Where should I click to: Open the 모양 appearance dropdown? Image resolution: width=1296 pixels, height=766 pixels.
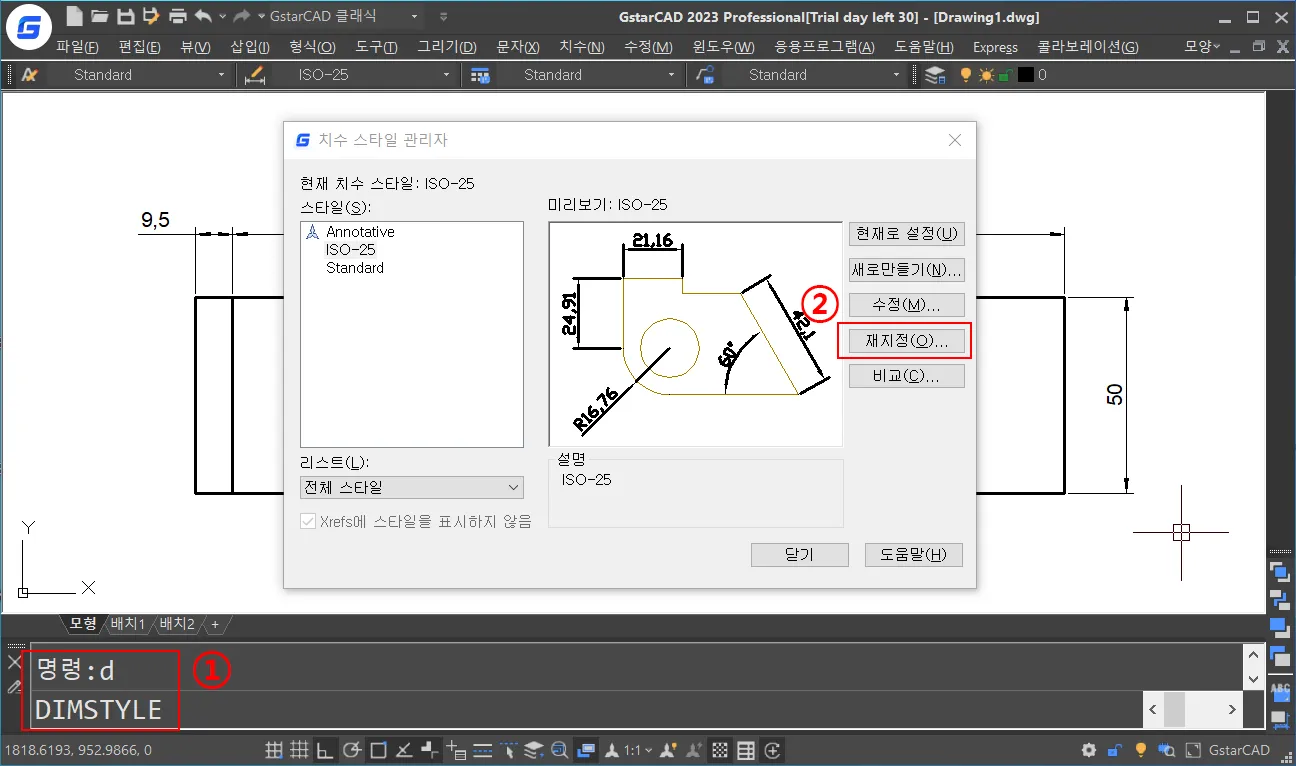[1203, 47]
